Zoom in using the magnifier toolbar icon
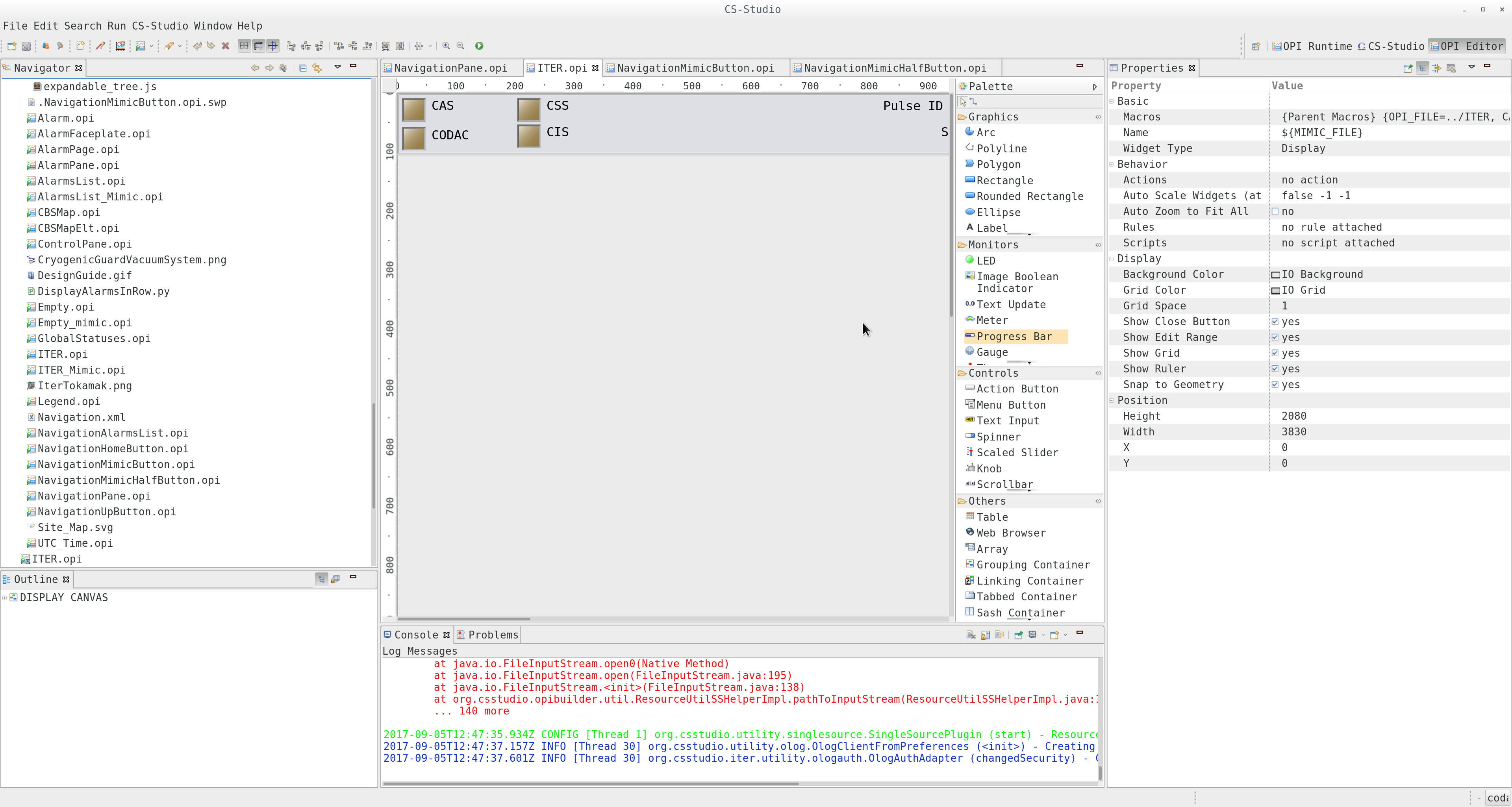The height and width of the screenshot is (807, 1512). 446,46
